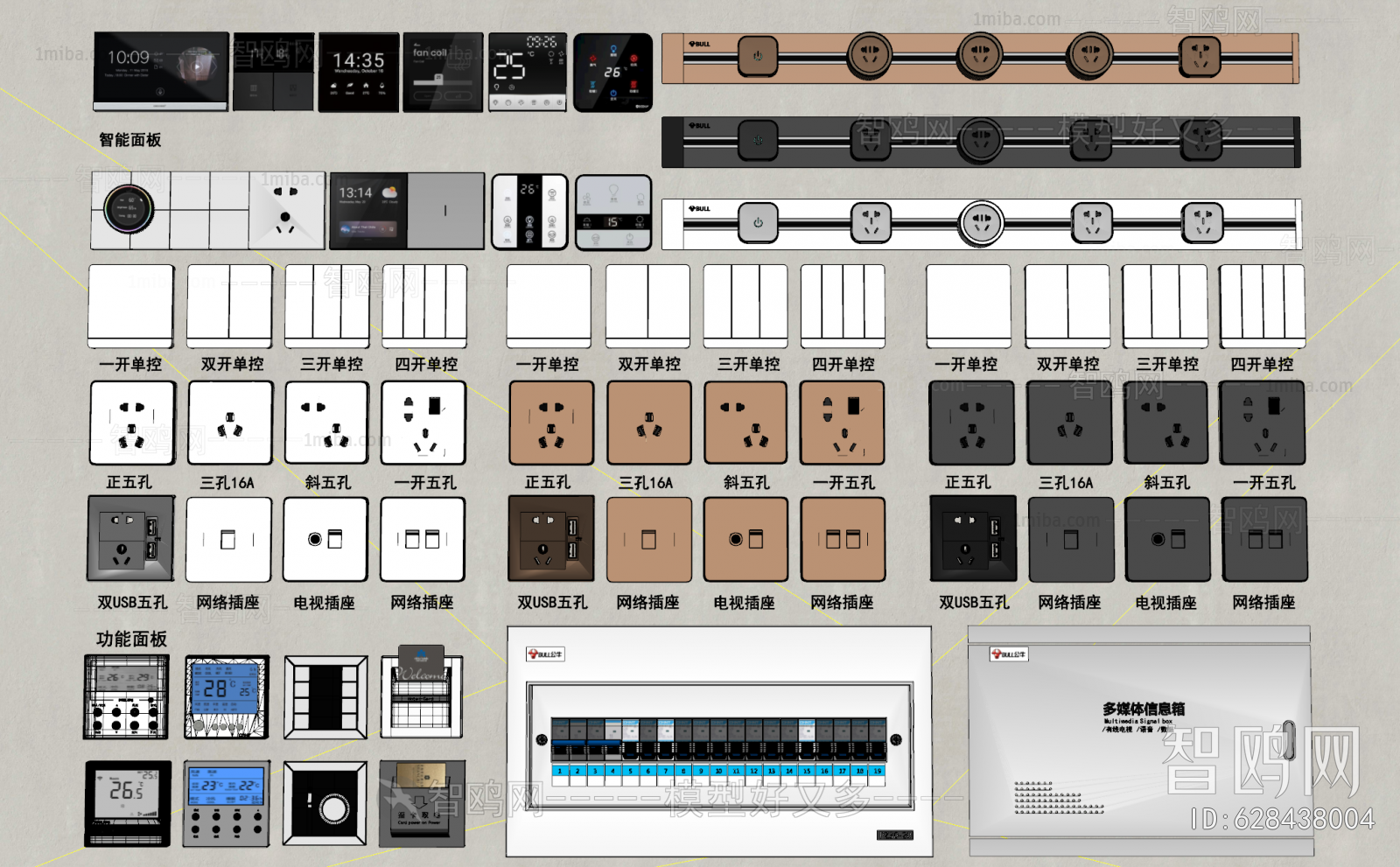Select the gold card power switch

(422, 804)
